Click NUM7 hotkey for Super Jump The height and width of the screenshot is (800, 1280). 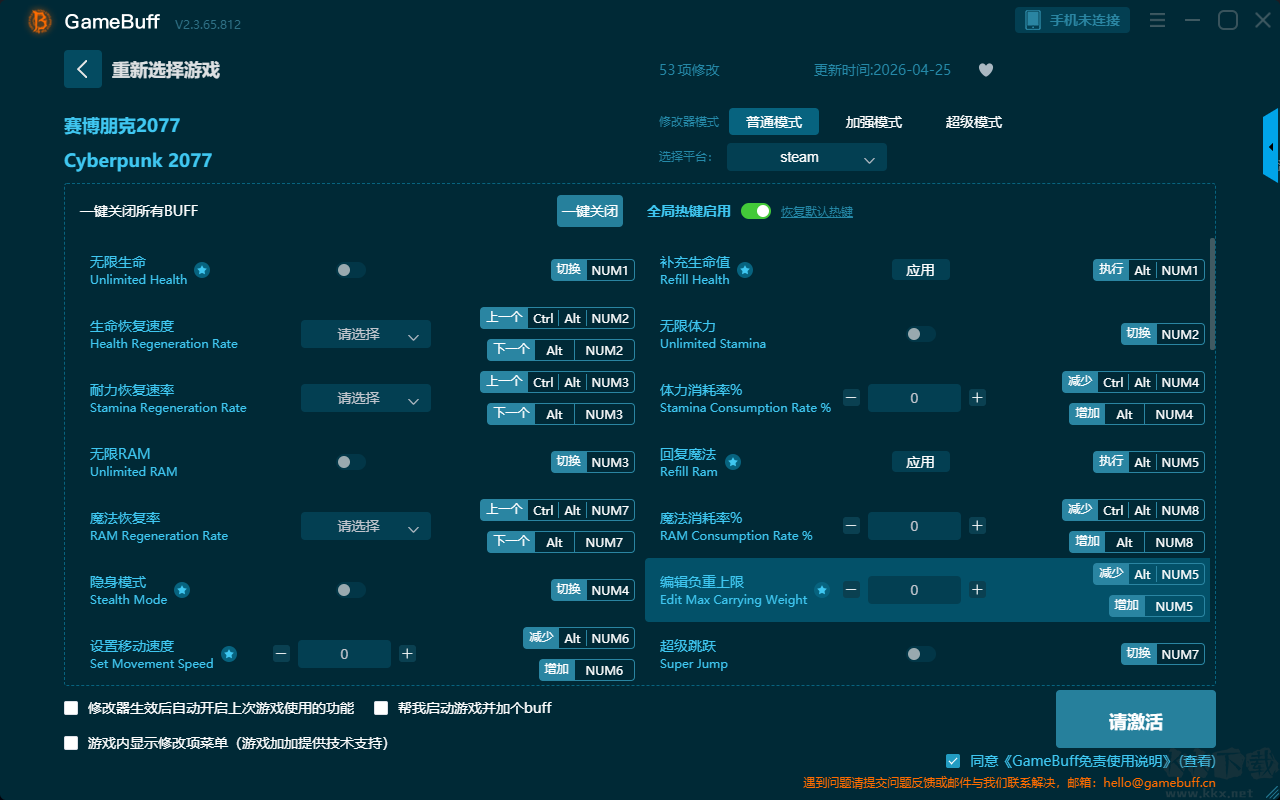point(1163,654)
